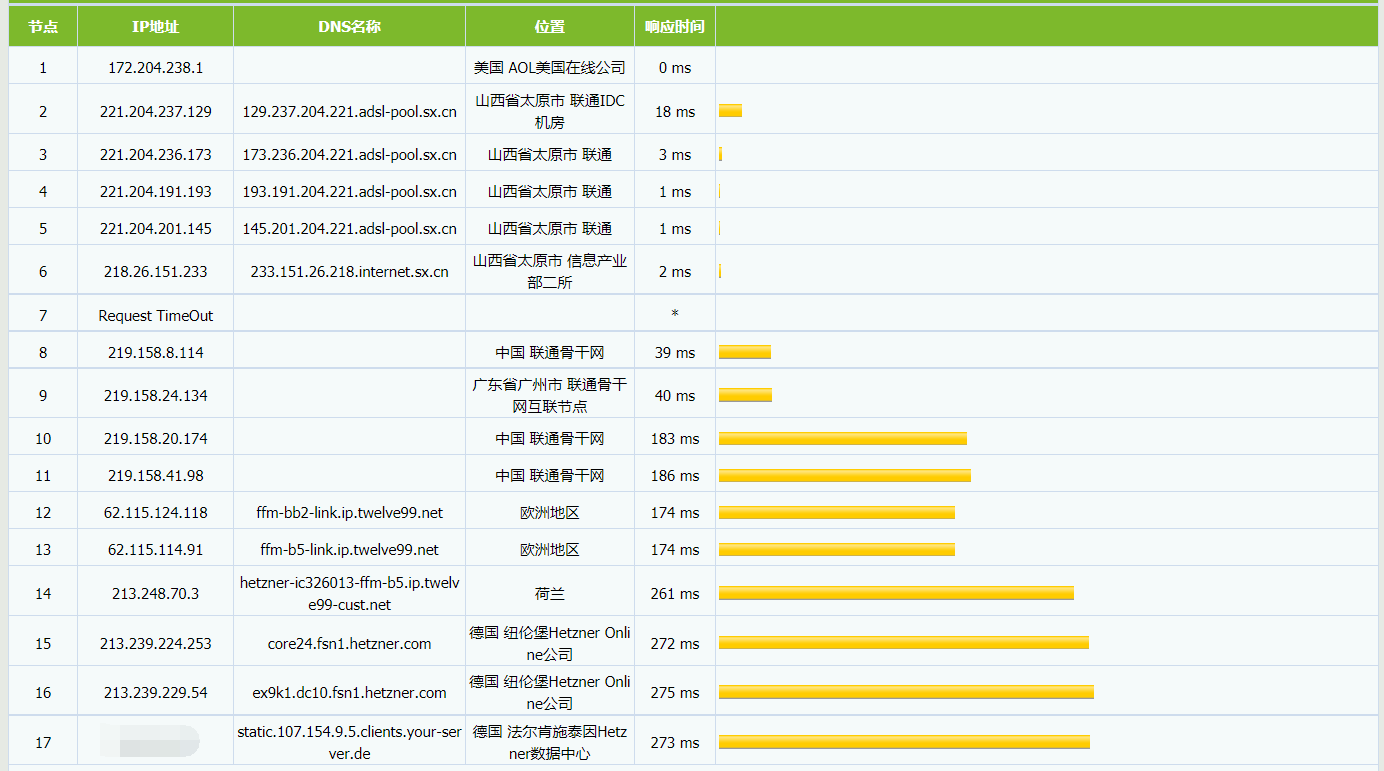
Task: Select the location 美国 AOL美国在线公司
Action: pyautogui.click(x=550, y=68)
